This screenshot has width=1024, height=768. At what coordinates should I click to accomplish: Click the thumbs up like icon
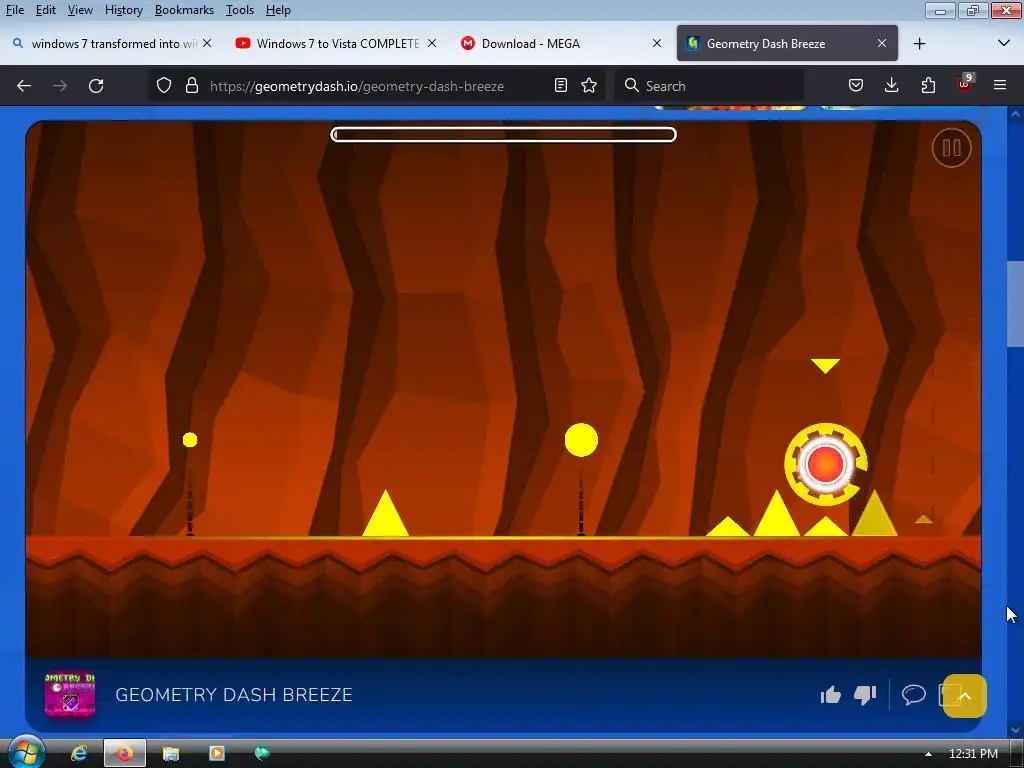830,695
